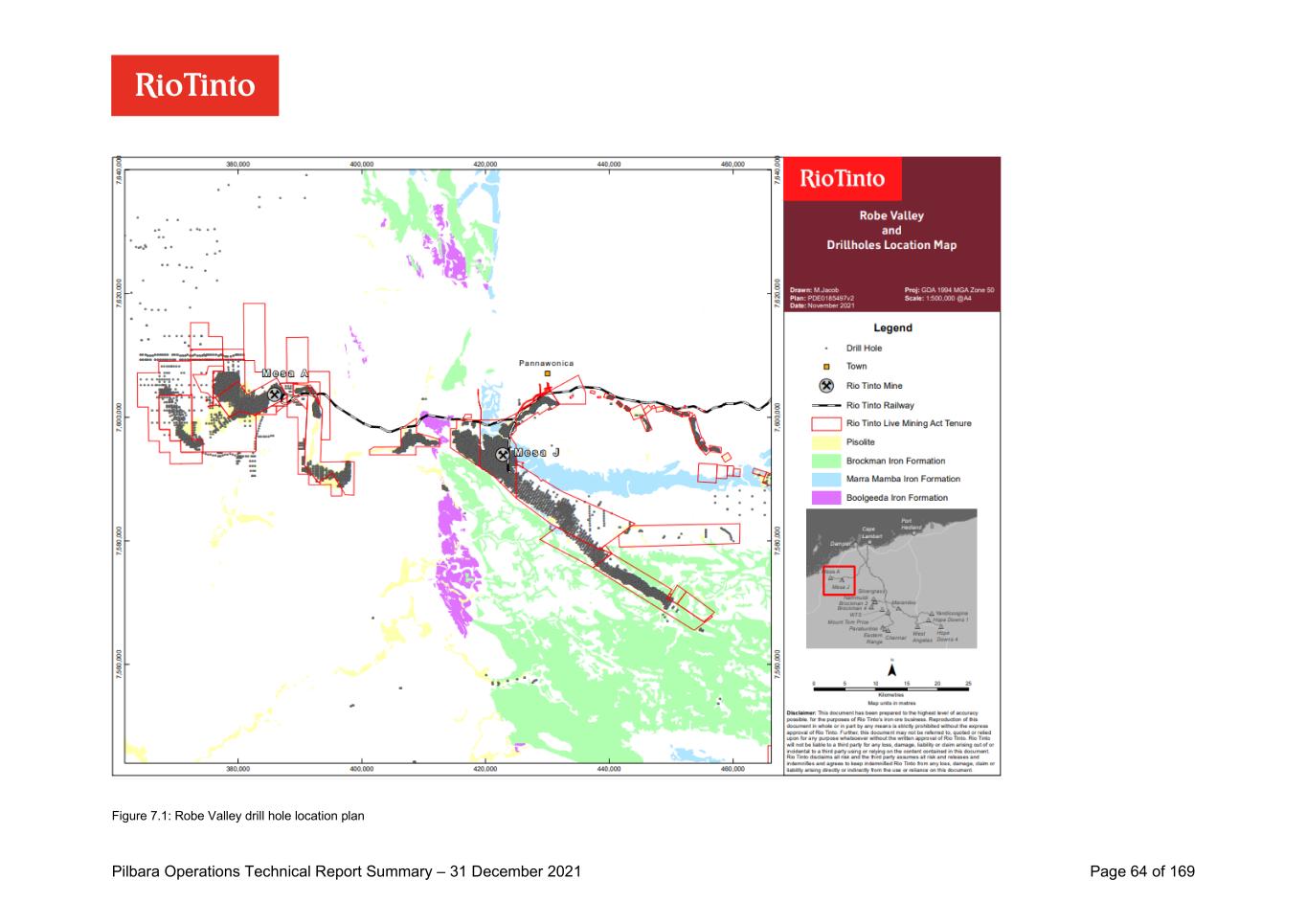Click the Pisolite yellow legend swatch
Image resolution: width=1307 pixels, height=924 pixels.
pyautogui.click(x=826, y=442)
